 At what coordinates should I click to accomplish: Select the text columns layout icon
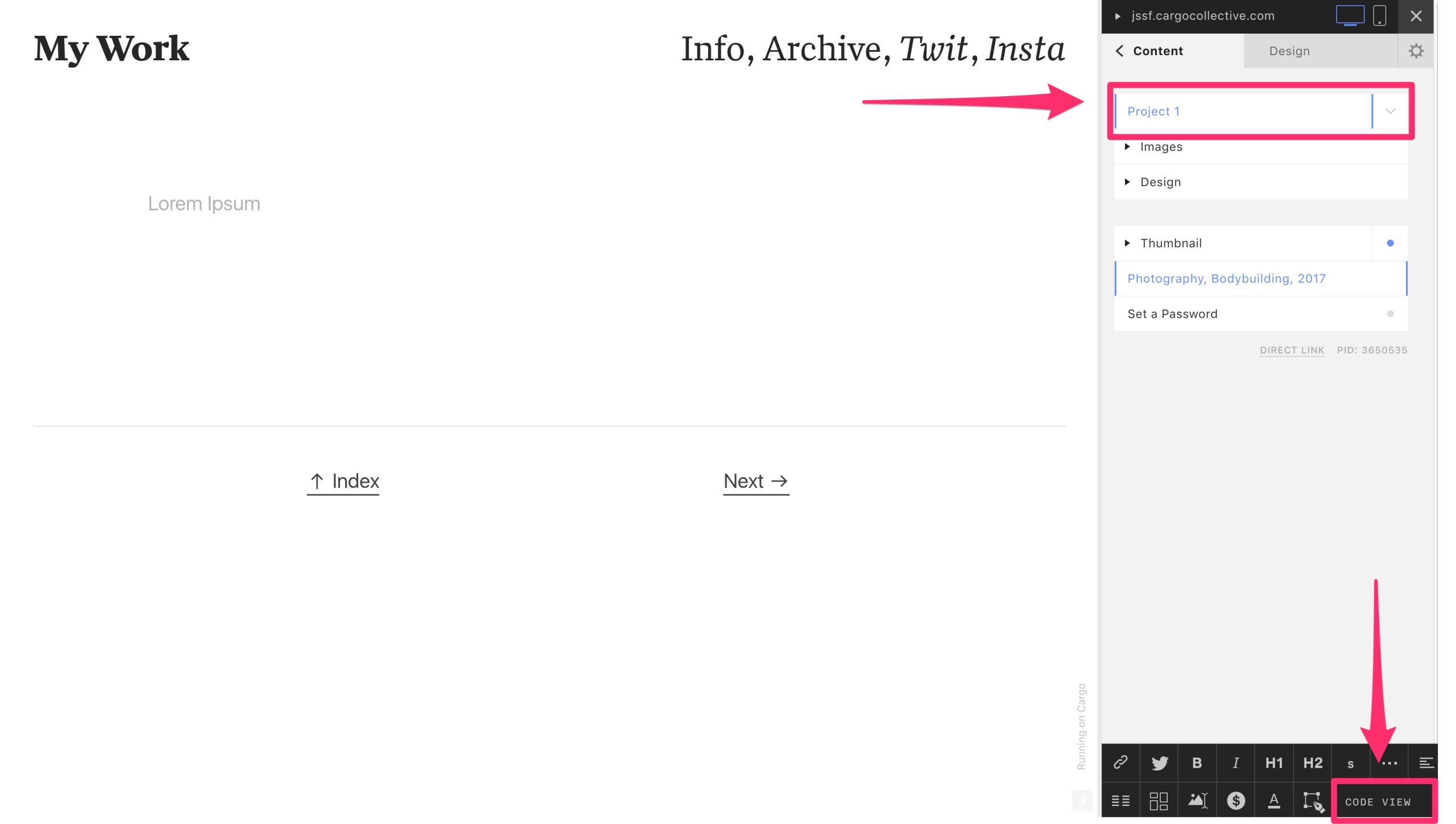[1120, 801]
